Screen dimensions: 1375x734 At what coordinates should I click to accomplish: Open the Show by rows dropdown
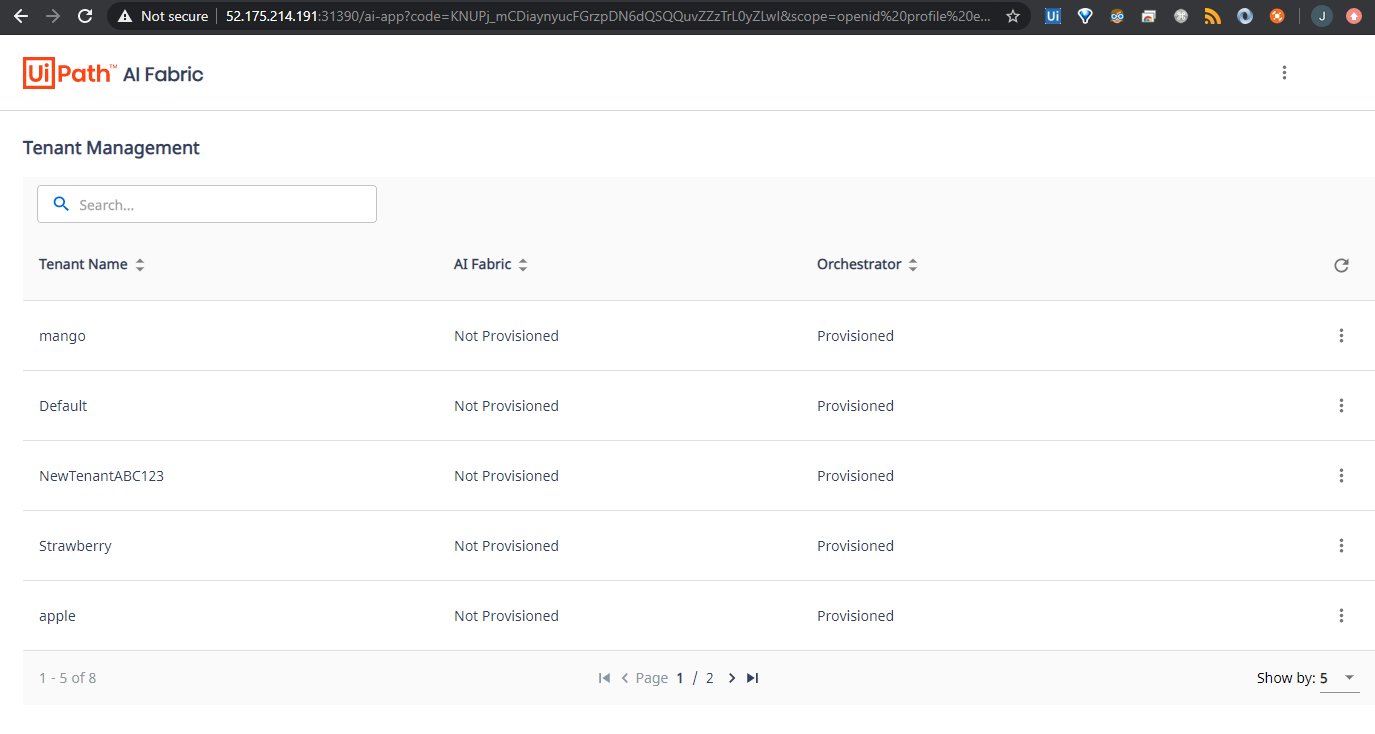click(x=1340, y=678)
